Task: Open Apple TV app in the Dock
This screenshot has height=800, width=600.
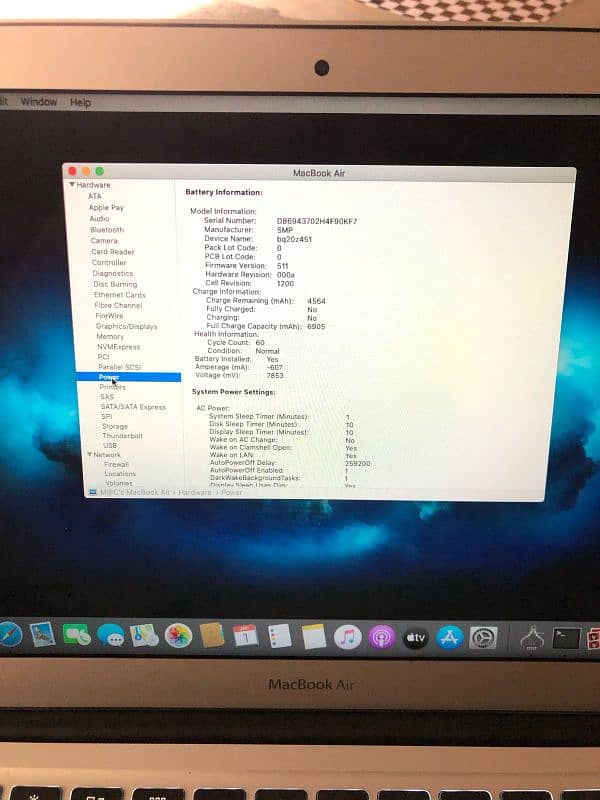Action: click(x=415, y=637)
